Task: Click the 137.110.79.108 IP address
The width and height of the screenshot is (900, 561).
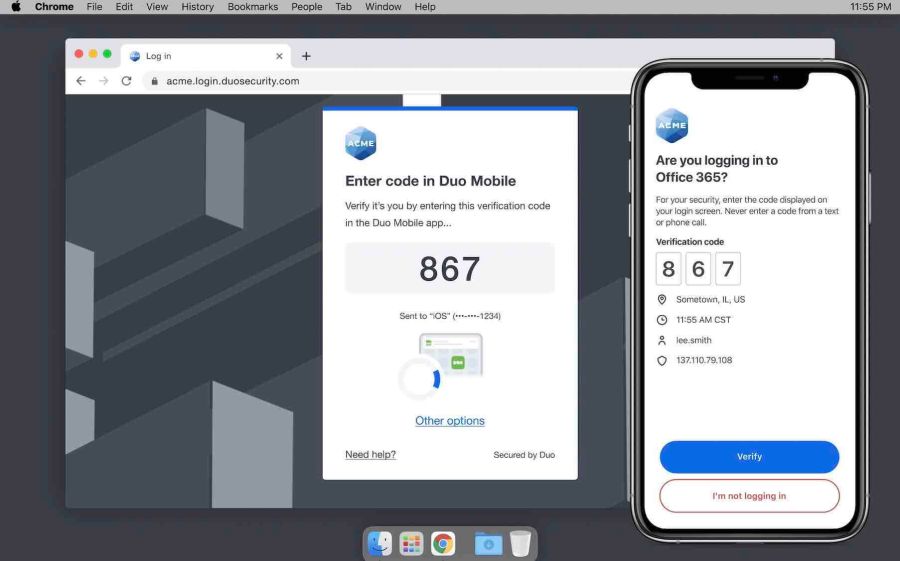Action: pyautogui.click(x=704, y=361)
